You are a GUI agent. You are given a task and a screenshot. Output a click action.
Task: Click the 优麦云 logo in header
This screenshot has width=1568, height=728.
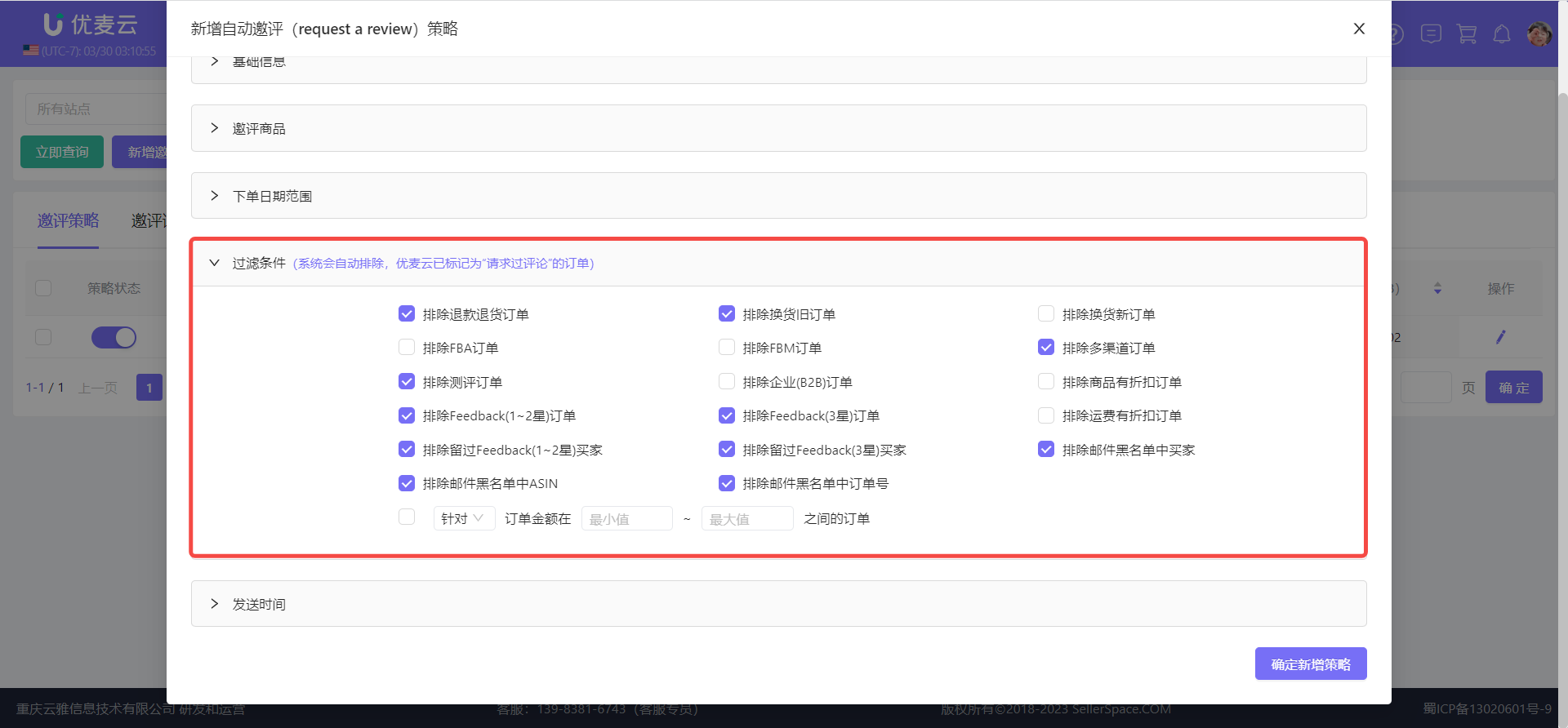click(x=90, y=24)
